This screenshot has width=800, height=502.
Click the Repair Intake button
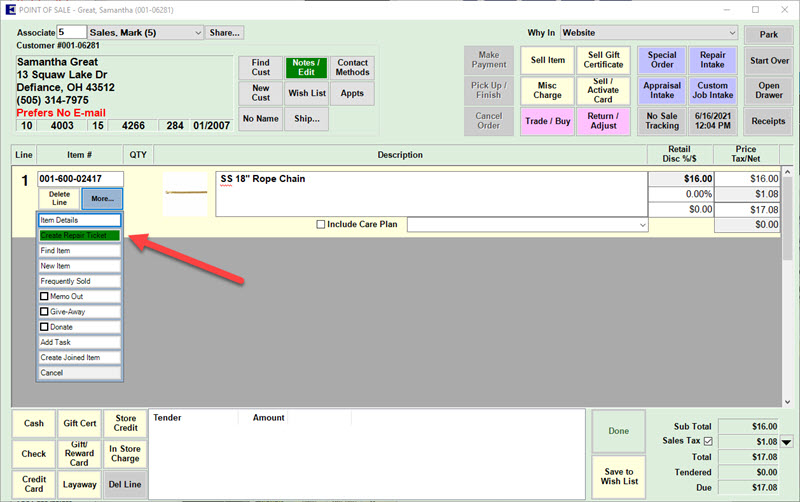[712, 60]
